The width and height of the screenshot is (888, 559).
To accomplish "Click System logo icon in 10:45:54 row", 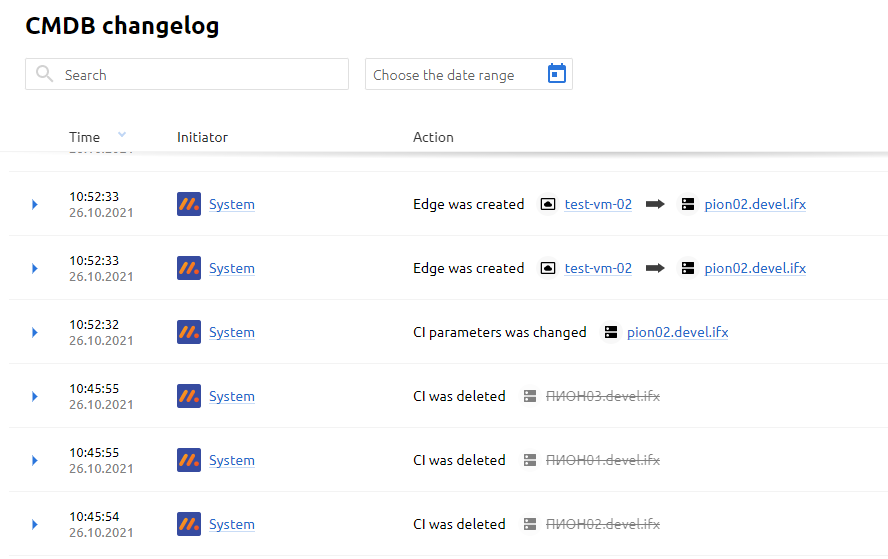I will pyautogui.click(x=189, y=524).
